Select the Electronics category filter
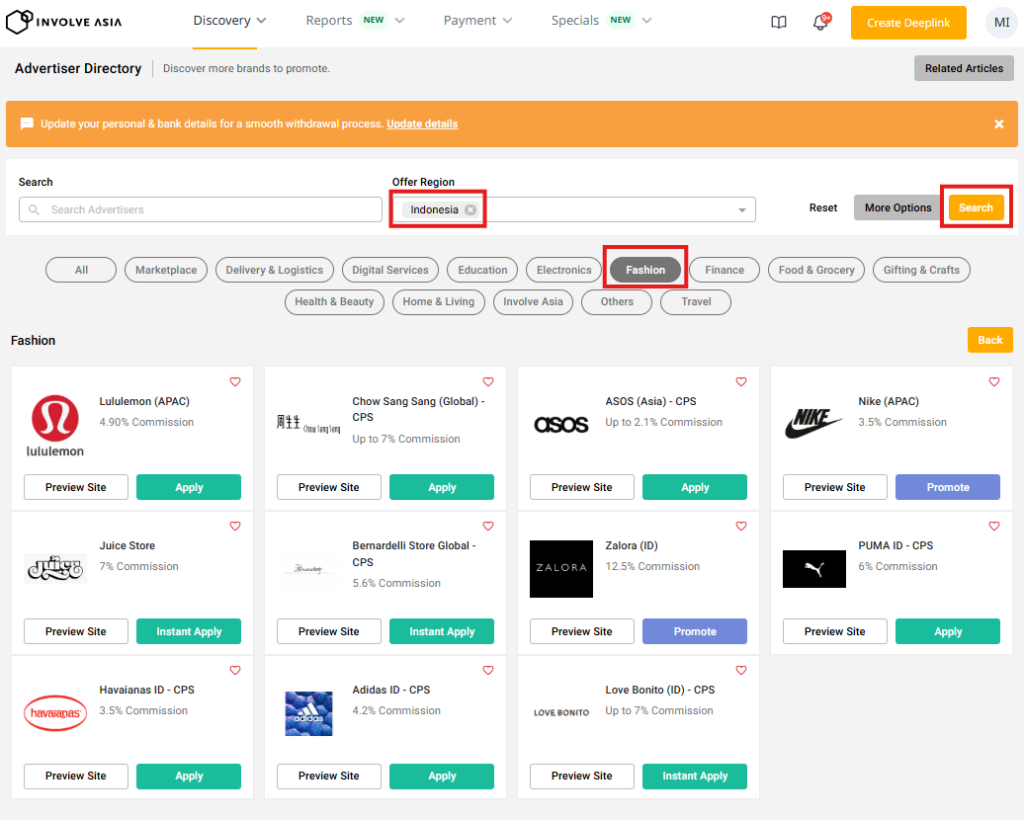The image size is (1024, 820). [x=564, y=270]
